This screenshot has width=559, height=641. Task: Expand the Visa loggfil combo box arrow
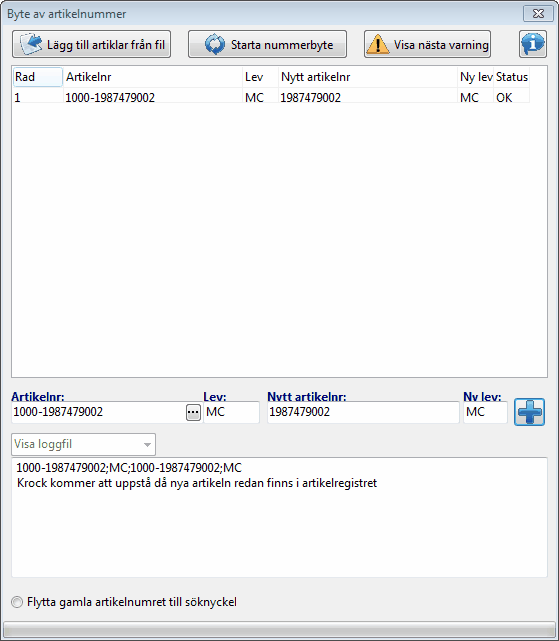click(147, 445)
